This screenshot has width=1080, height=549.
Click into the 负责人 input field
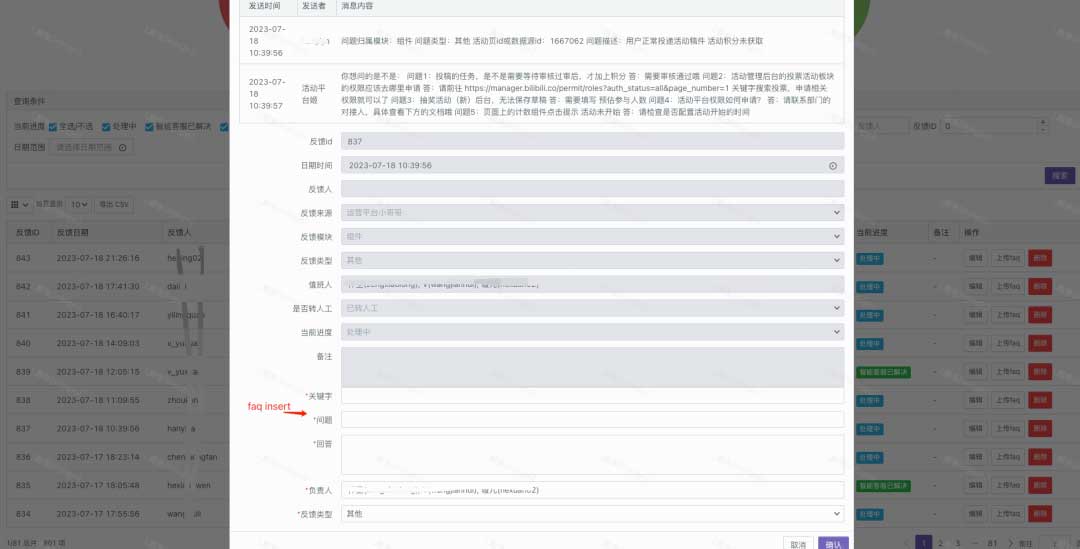(x=592, y=490)
